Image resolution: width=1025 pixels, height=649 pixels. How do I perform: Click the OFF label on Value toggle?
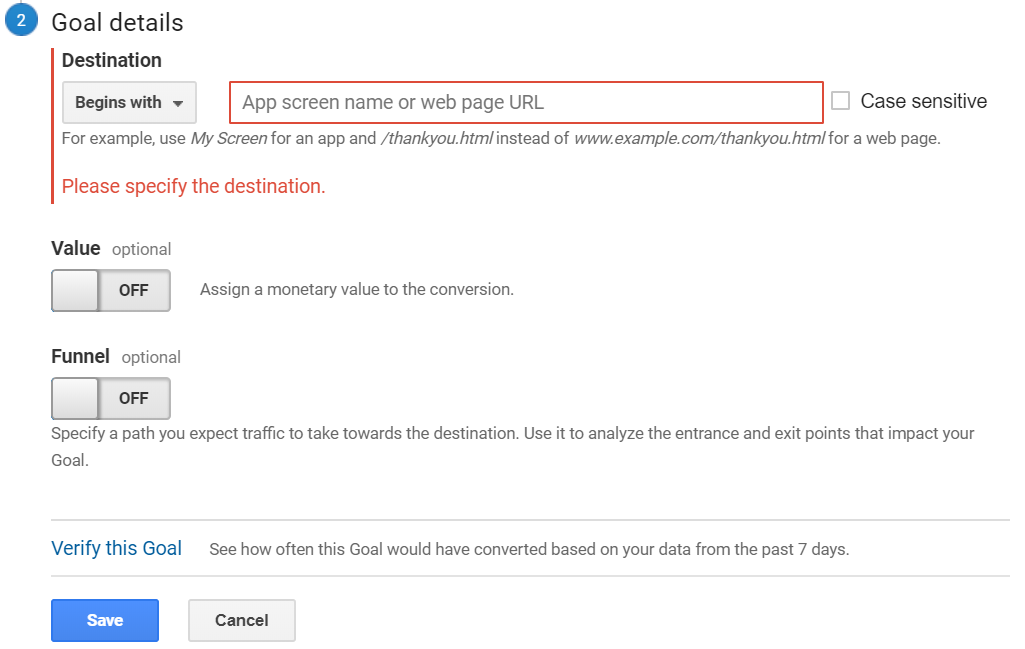[133, 290]
